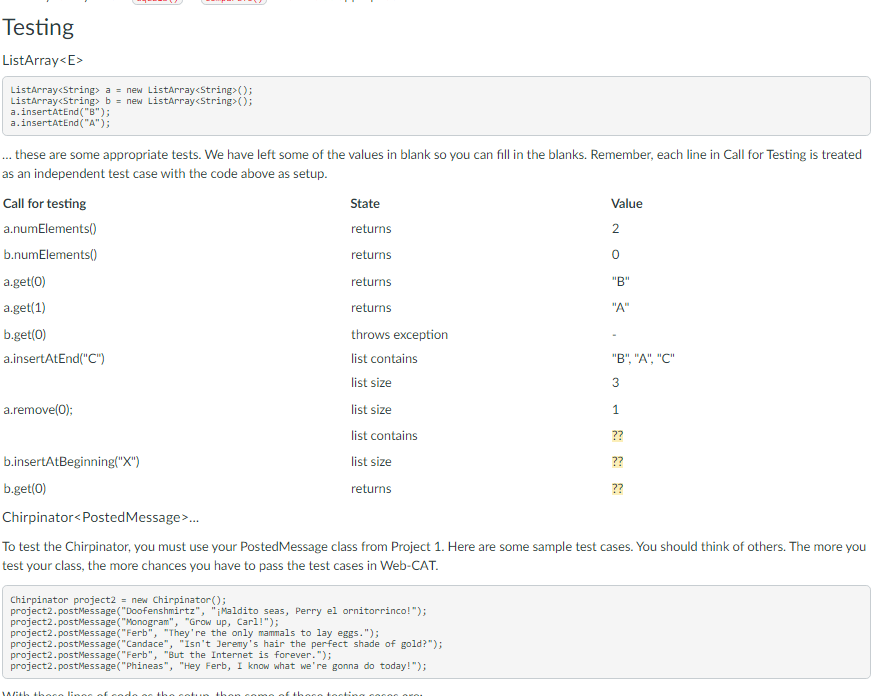Select the State column header

point(364,203)
